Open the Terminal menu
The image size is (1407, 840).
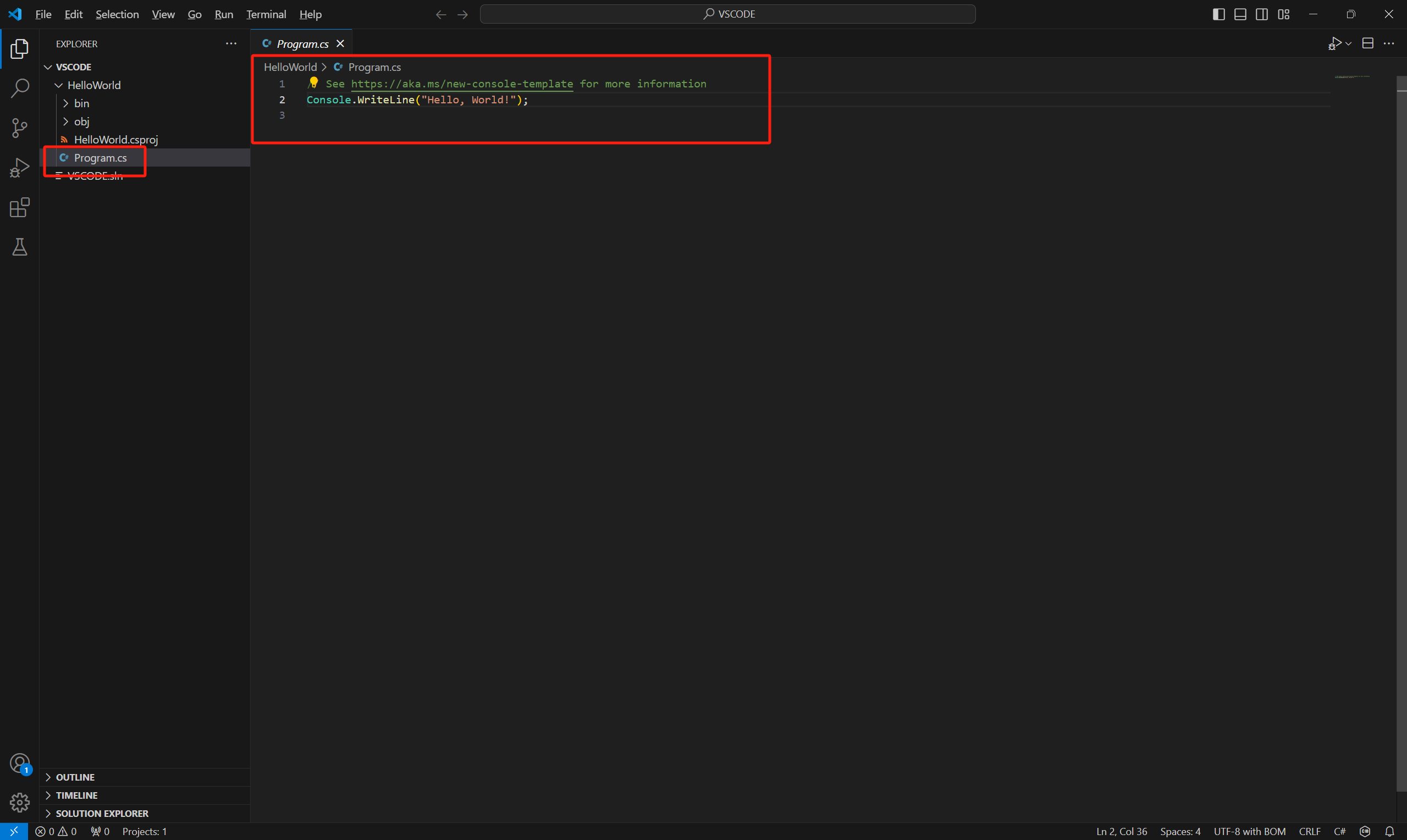(x=266, y=14)
